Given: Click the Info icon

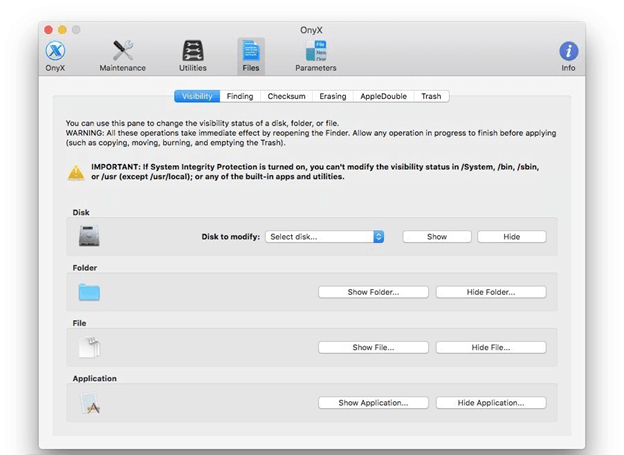Looking at the screenshot, I should (x=568, y=52).
